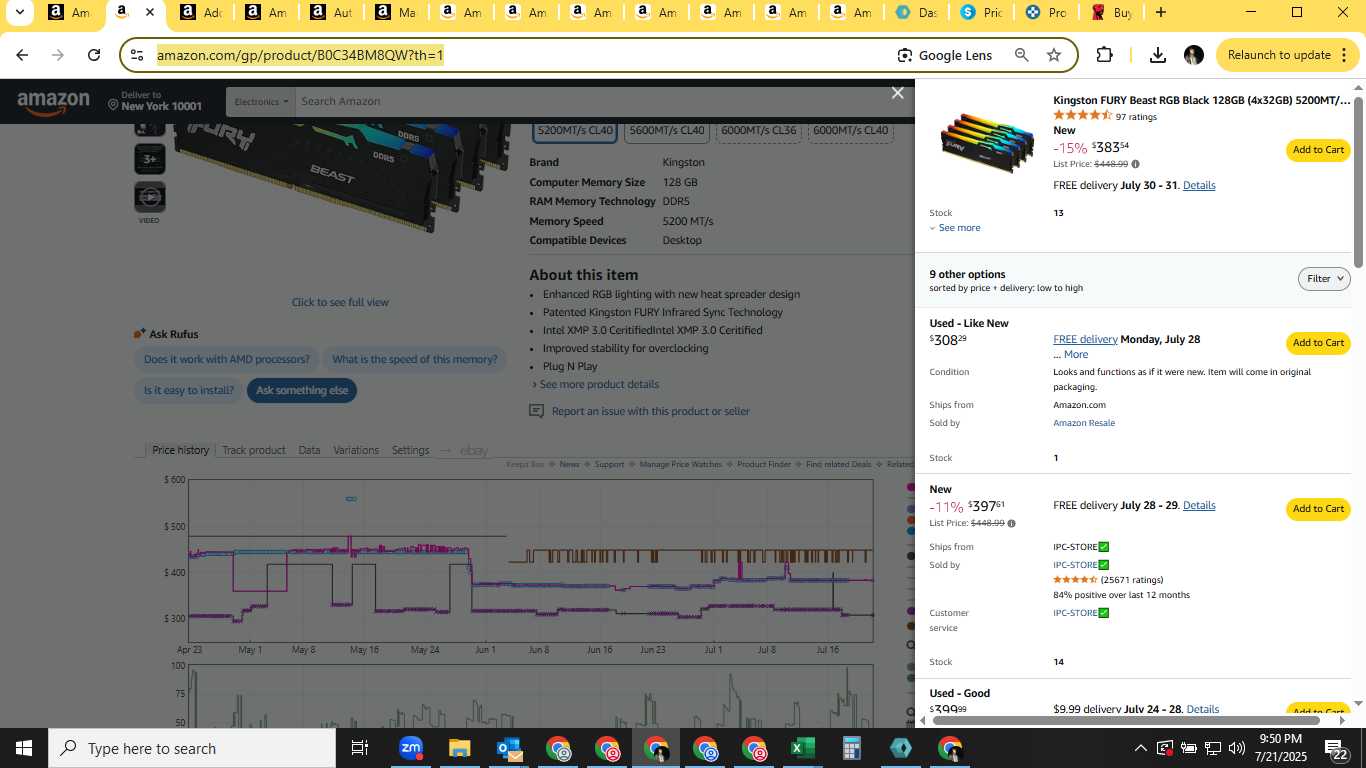Add Used - Like New offer to cart

pos(1318,343)
